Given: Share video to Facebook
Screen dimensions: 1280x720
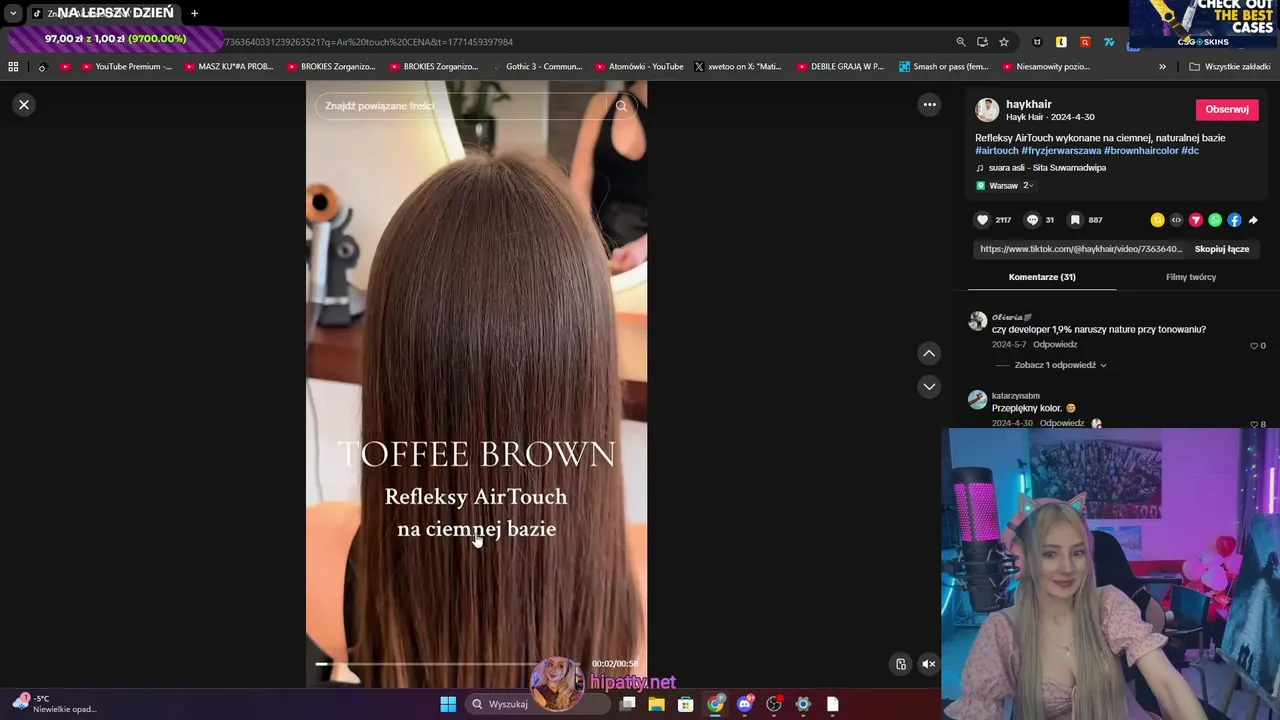Looking at the screenshot, I should 1234,220.
